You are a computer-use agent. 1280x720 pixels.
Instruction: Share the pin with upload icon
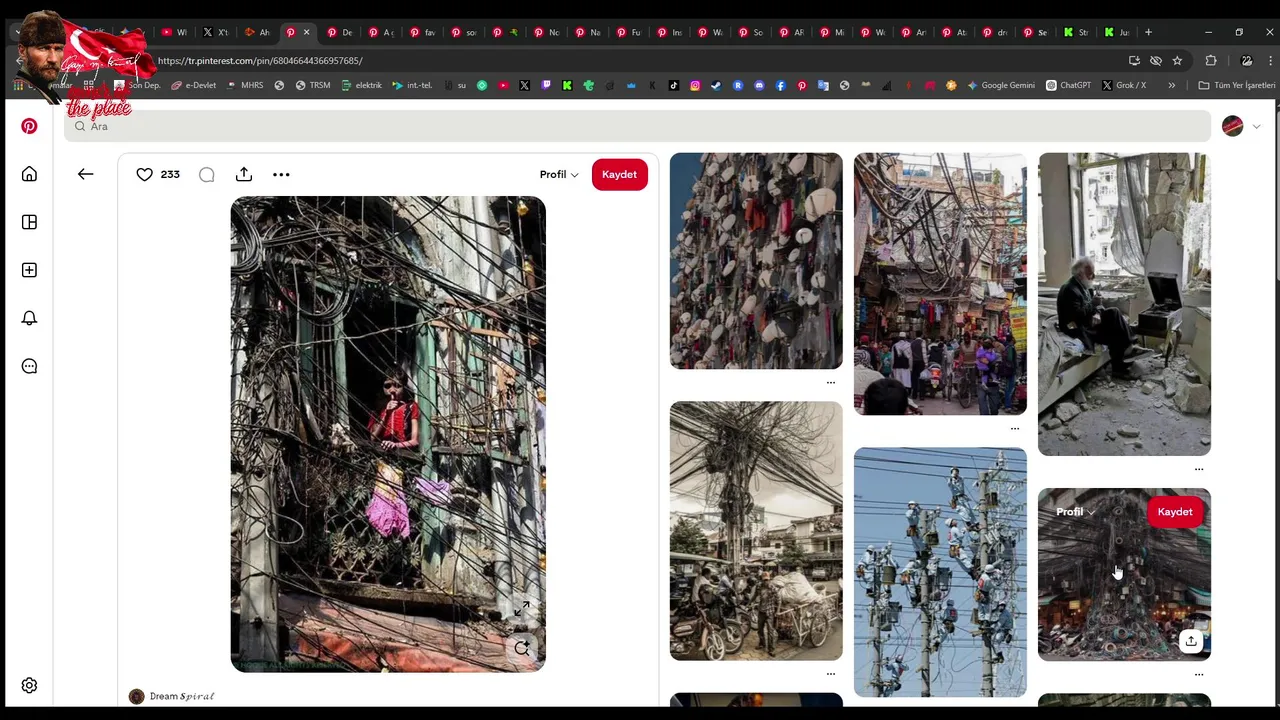pos(244,174)
